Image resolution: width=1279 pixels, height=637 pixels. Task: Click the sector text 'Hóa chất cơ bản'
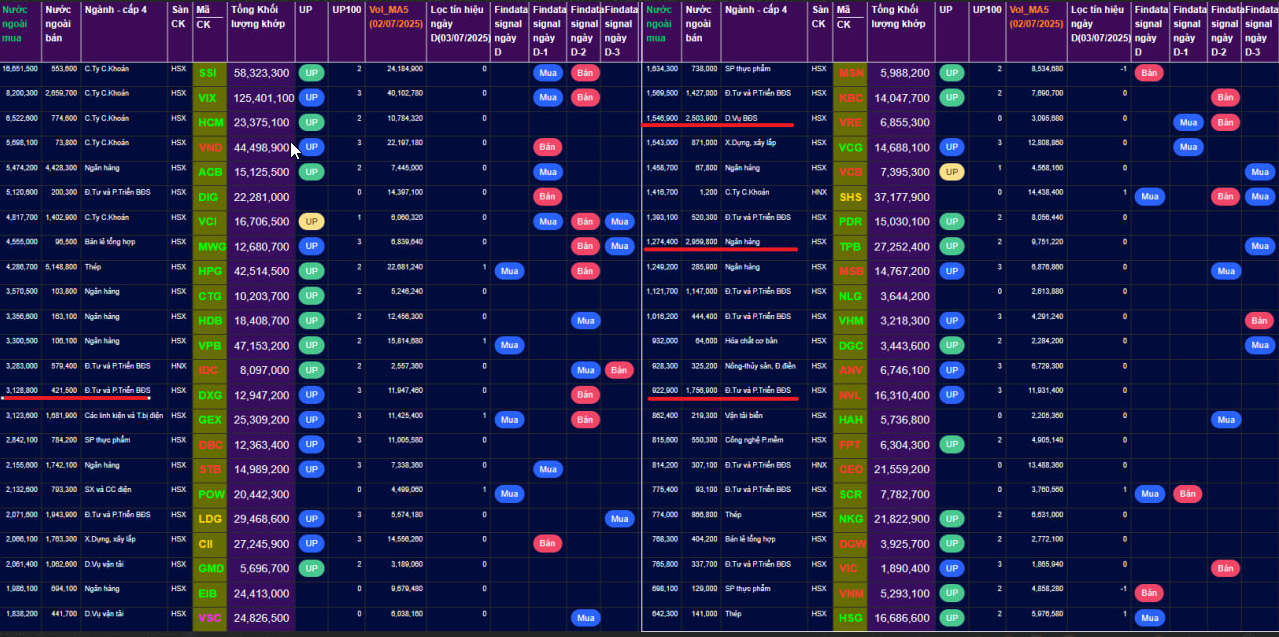[751, 341]
